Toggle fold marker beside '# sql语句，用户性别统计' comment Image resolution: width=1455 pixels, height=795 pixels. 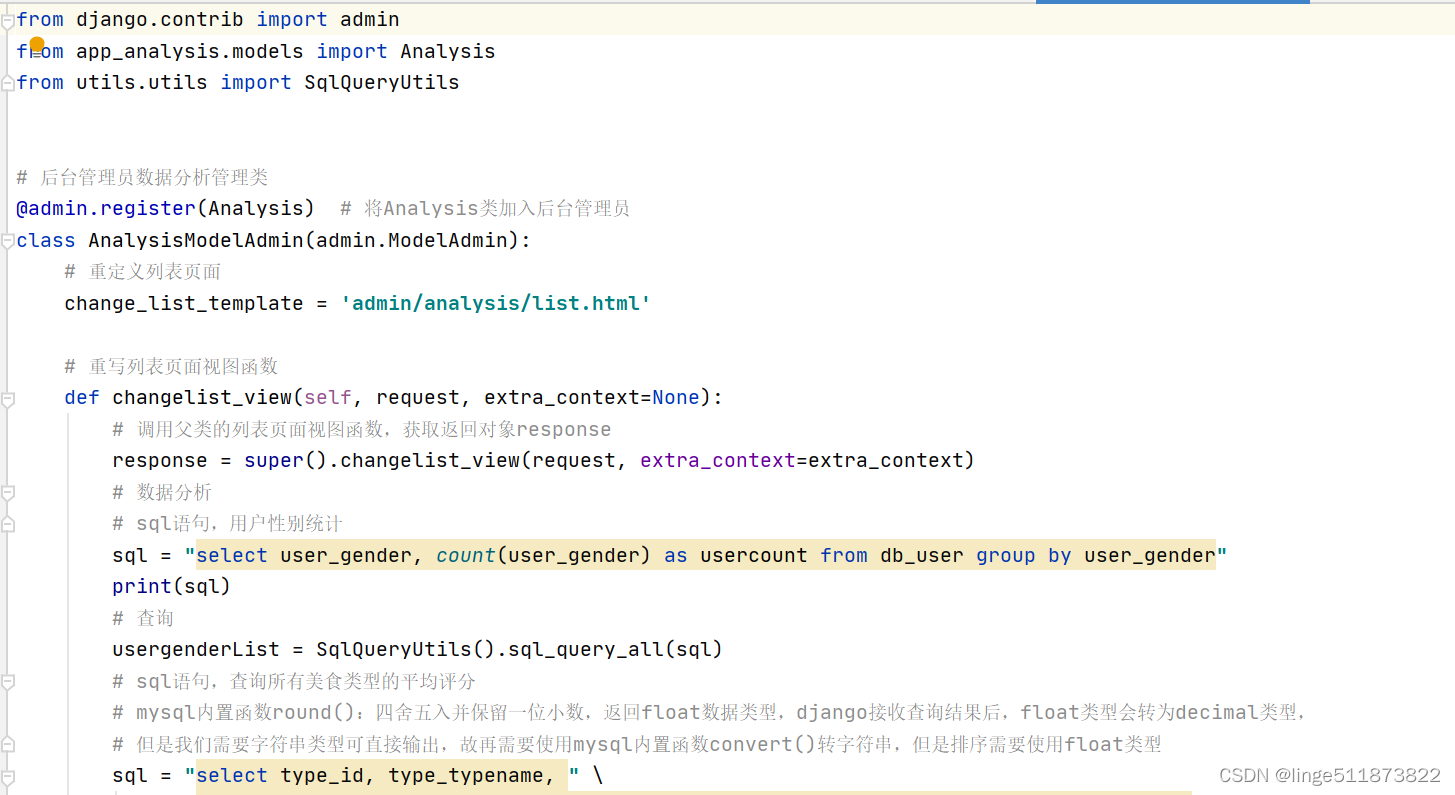coord(8,524)
